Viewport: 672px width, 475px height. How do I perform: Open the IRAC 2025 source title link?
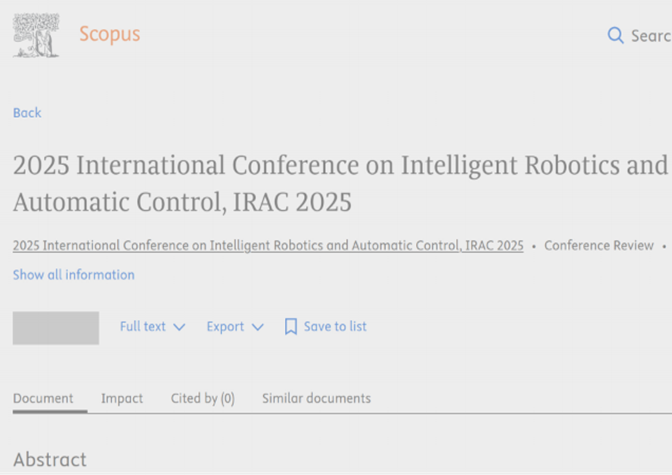pos(268,246)
